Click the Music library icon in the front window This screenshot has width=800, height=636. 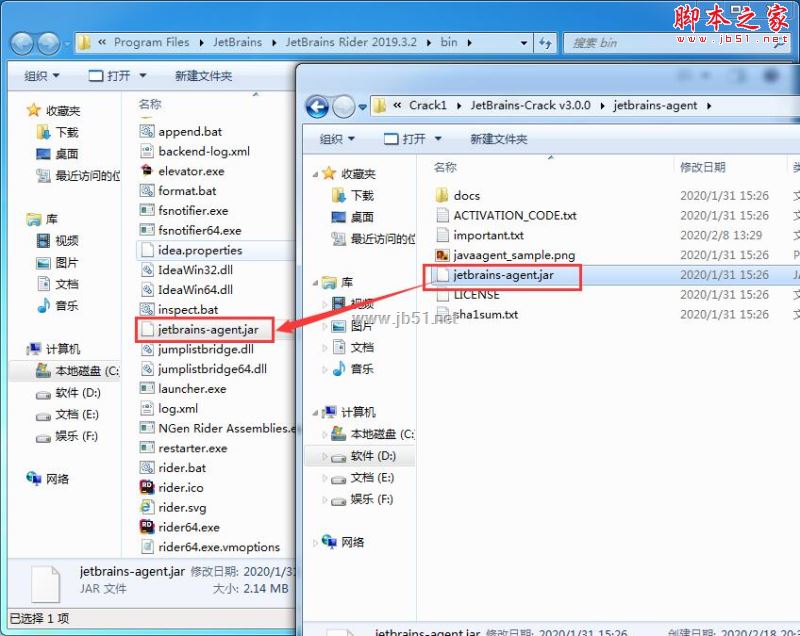pyautogui.click(x=339, y=368)
